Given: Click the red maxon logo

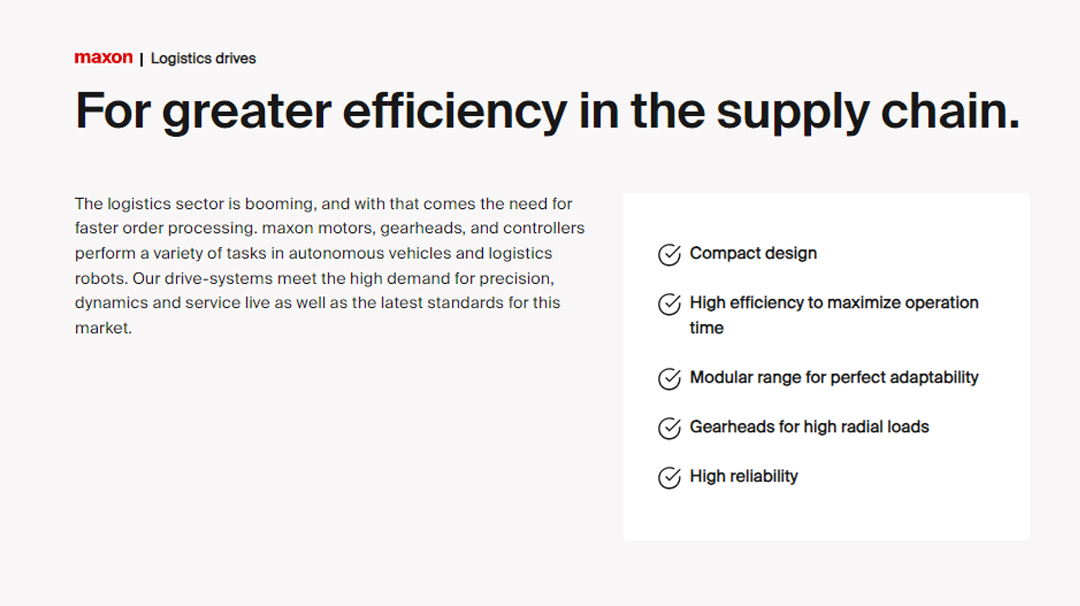Looking at the screenshot, I should point(103,58).
